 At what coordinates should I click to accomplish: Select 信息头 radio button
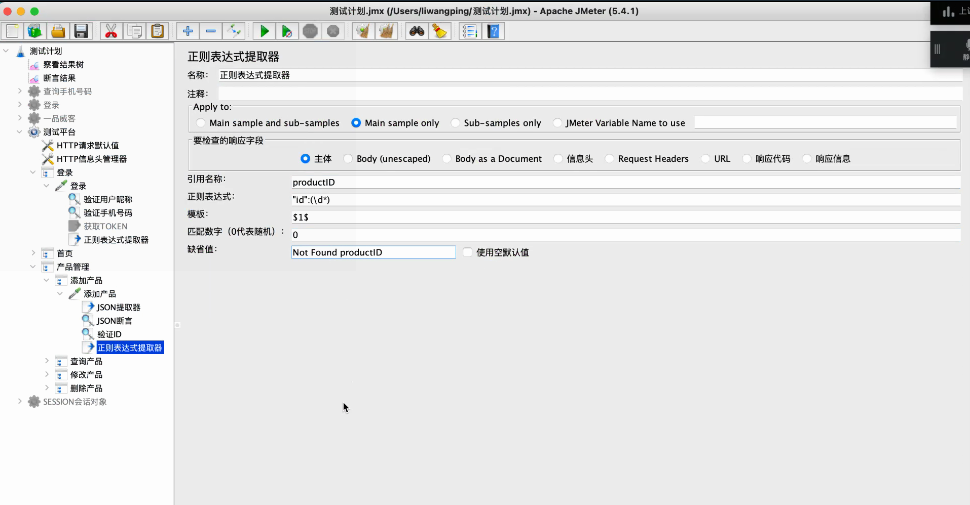click(x=558, y=158)
